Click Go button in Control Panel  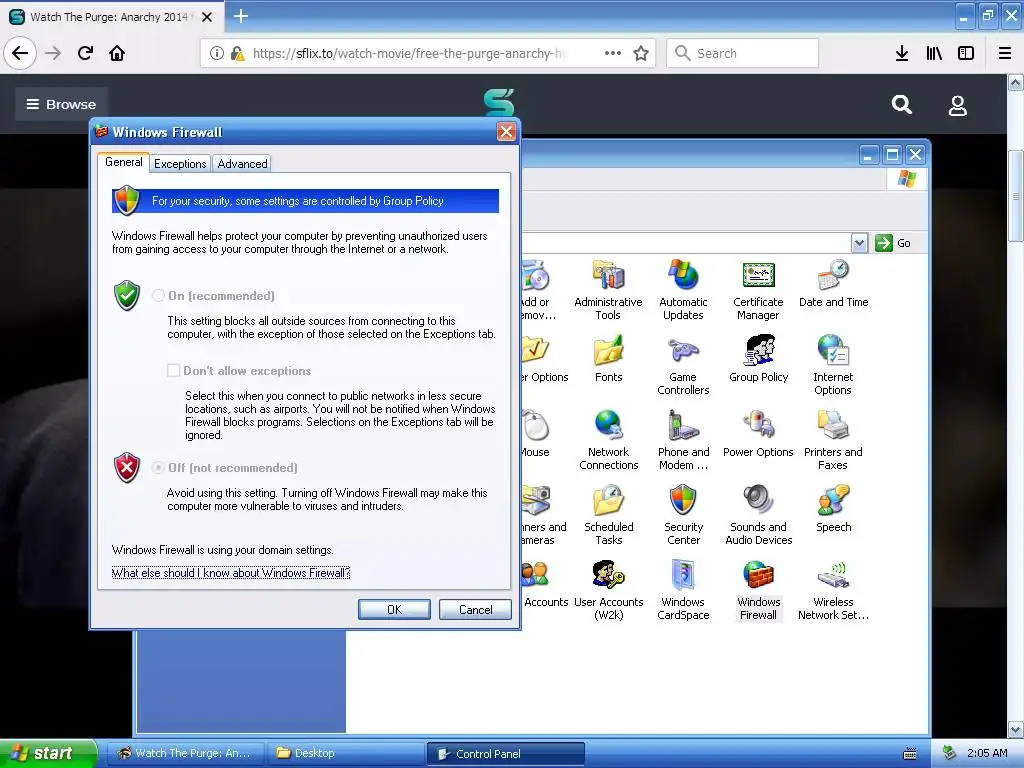click(893, 243)
